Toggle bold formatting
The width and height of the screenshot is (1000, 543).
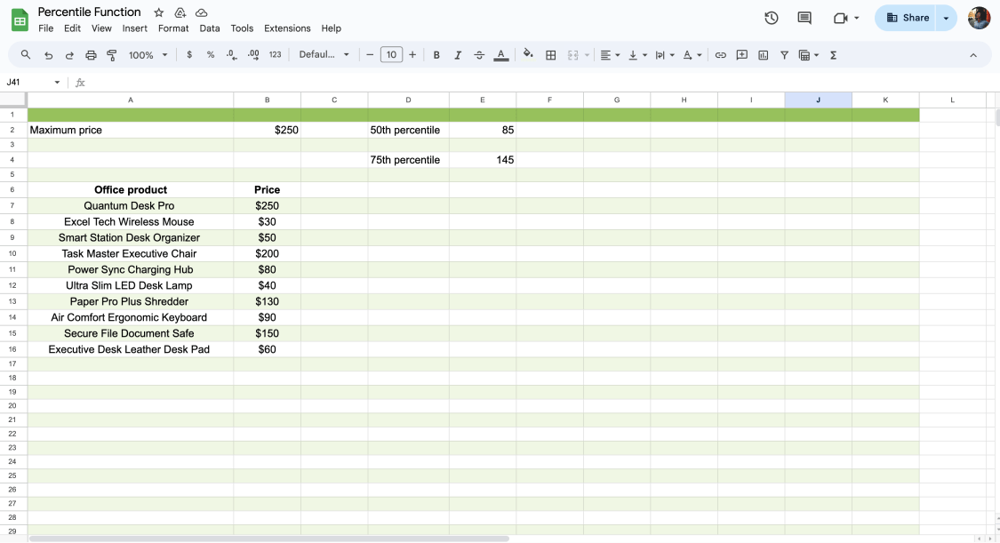pyautogui.click(x=436, y=55)
